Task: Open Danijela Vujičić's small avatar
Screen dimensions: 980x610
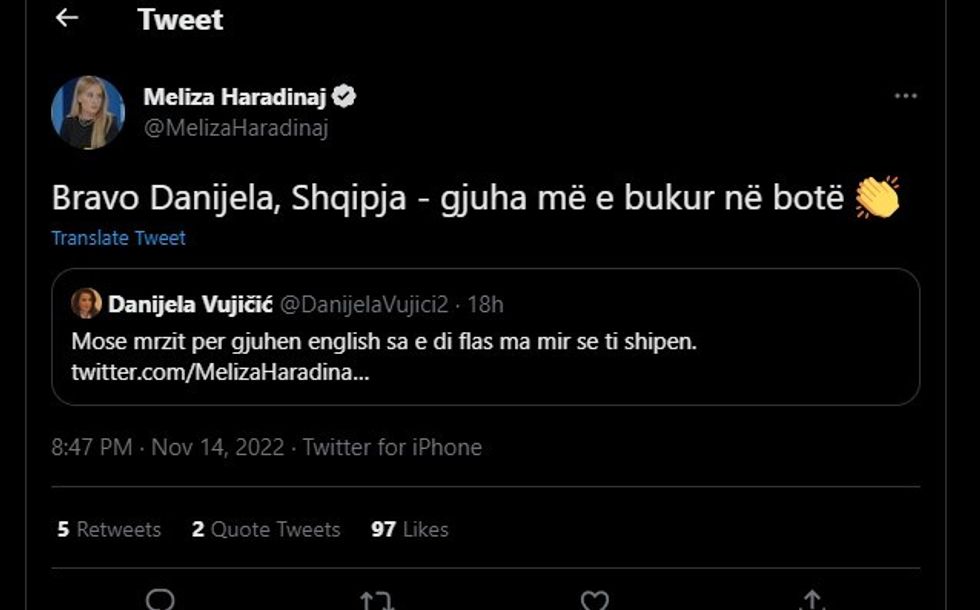Action: click(86, 303)
